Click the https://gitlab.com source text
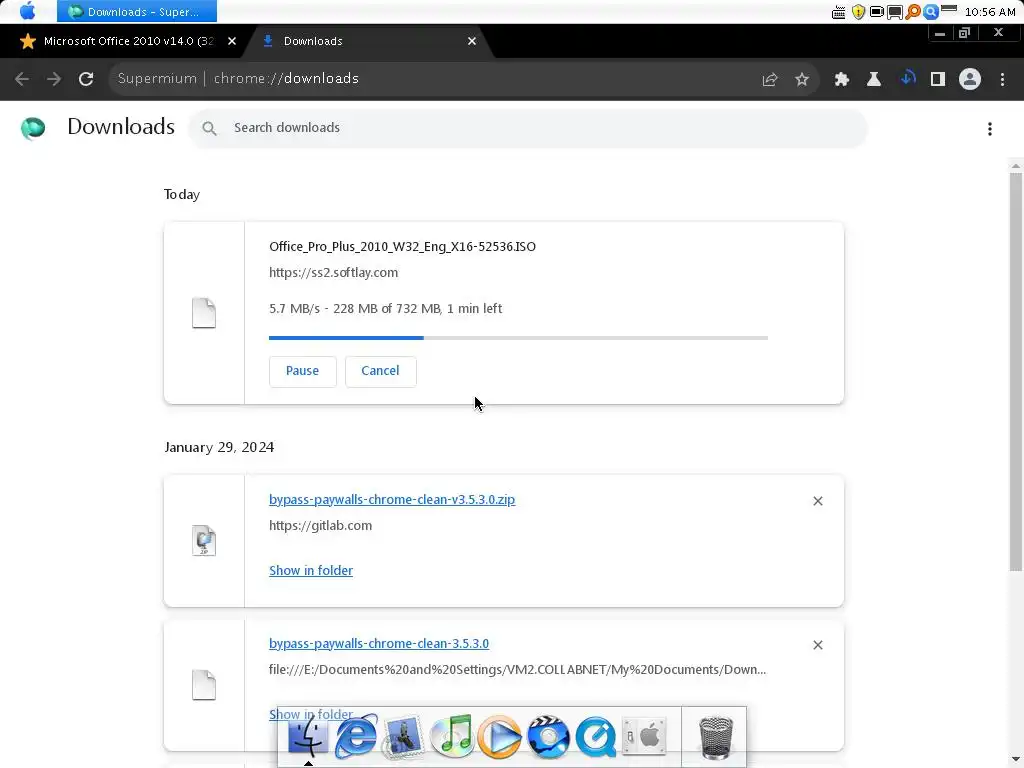 (320, 526)
